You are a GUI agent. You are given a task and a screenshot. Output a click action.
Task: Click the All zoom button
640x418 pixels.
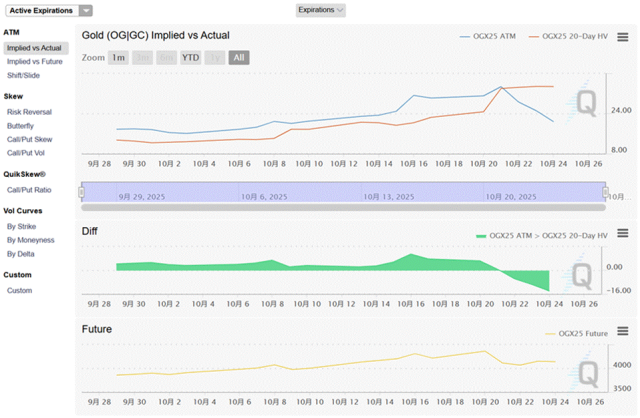point(238,57)
